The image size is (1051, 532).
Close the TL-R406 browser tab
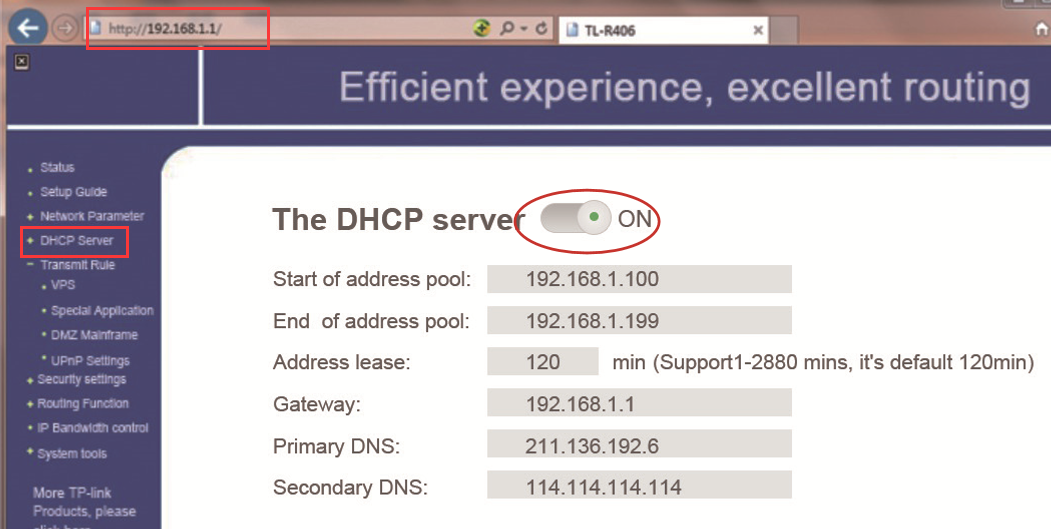click(758, 30)
